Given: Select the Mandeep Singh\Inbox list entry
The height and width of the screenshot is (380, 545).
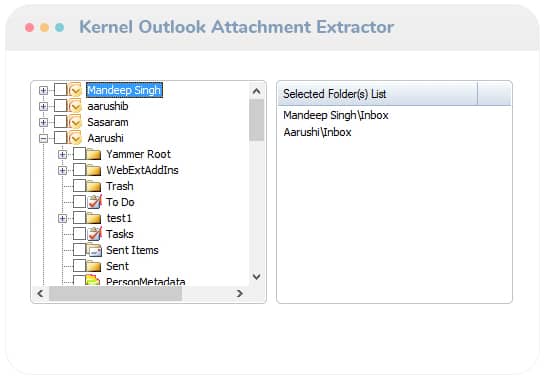Looking at the screenshot, I should point(336,115).
